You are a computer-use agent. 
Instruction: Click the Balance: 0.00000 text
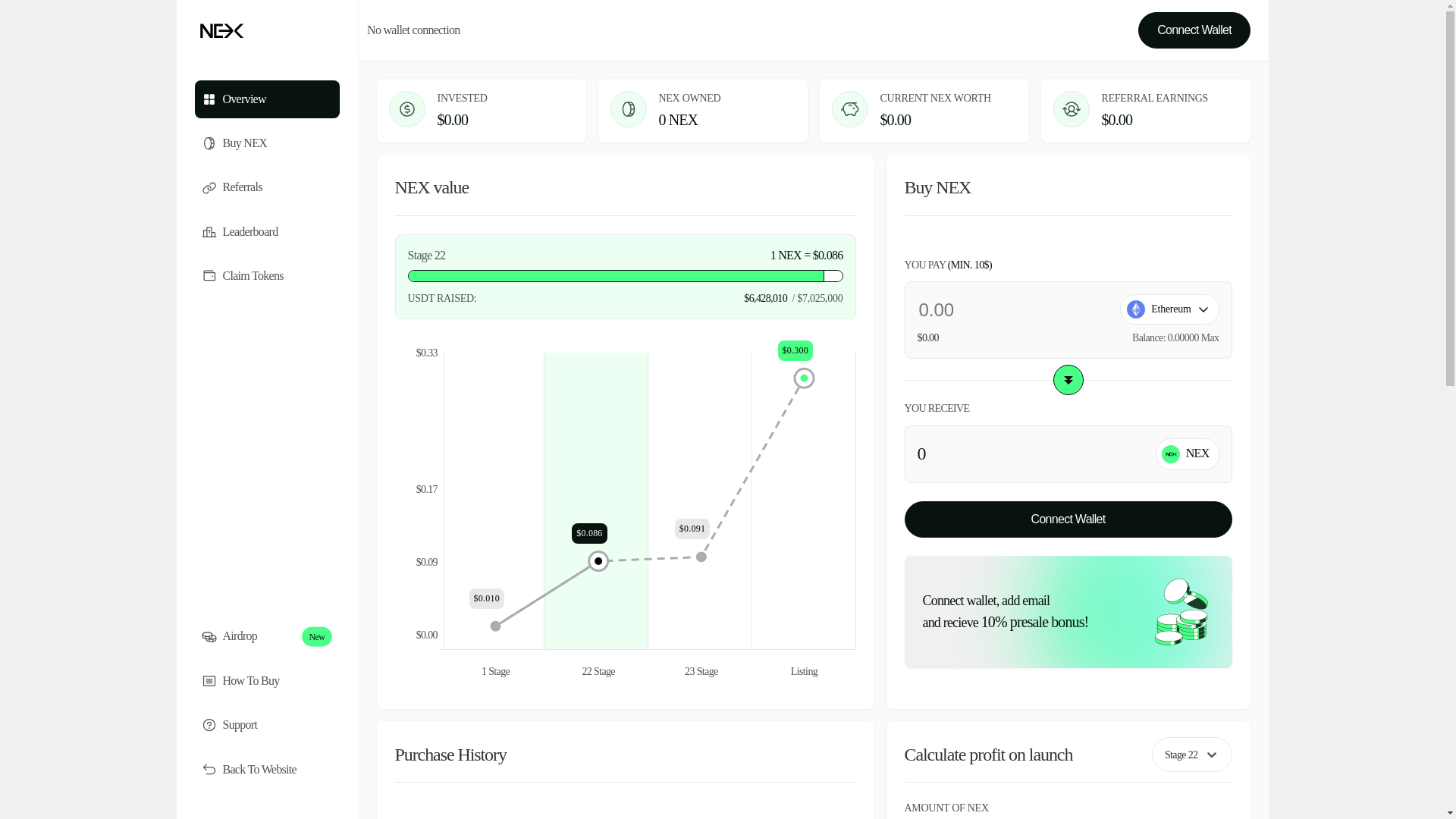pyautogui.click(x=1166, y=338)
